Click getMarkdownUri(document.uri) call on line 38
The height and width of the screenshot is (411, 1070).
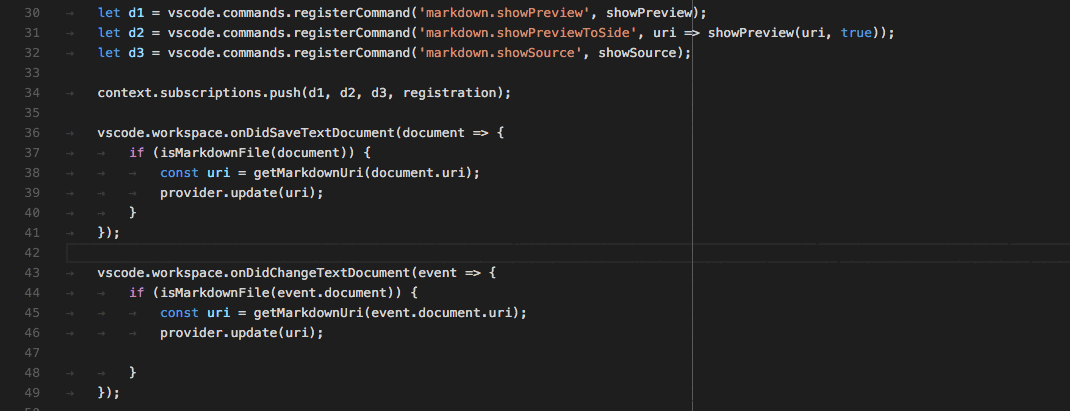(x=366, y=173)
